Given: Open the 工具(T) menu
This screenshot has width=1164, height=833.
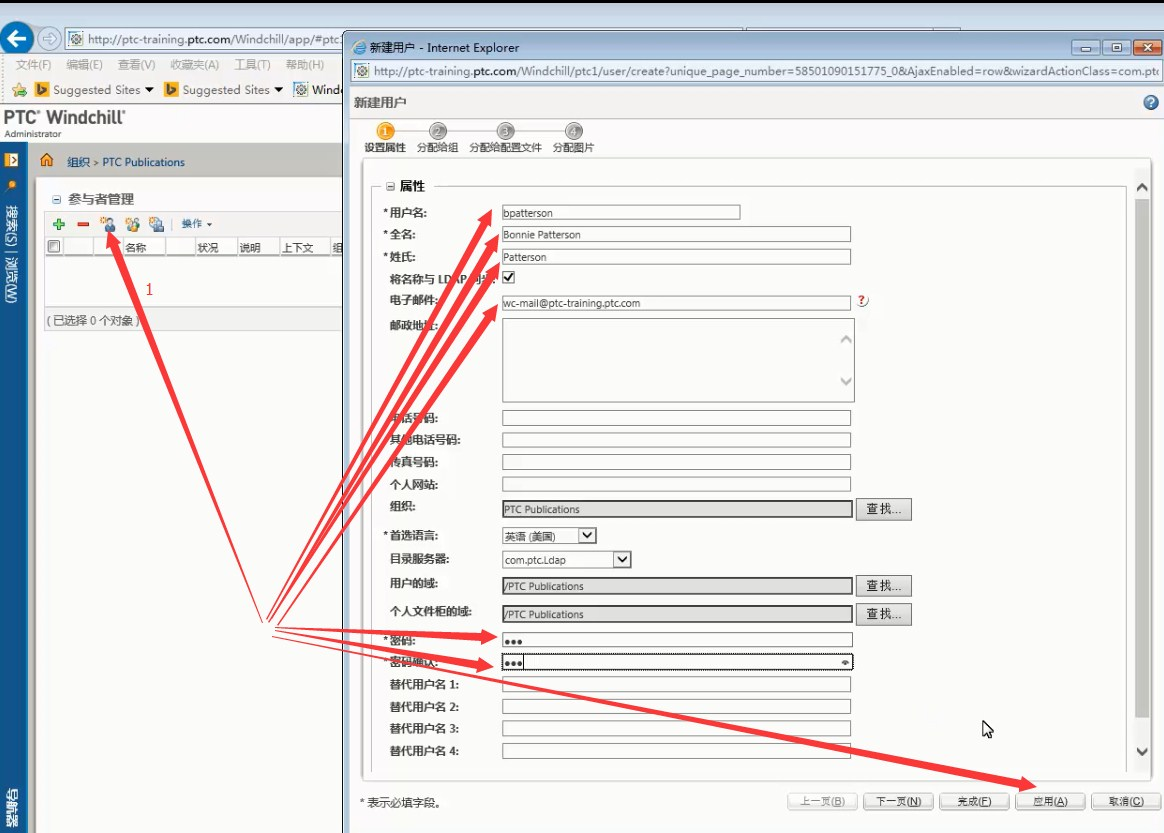Looking at the screenshot, I should (x=252, y=65).
